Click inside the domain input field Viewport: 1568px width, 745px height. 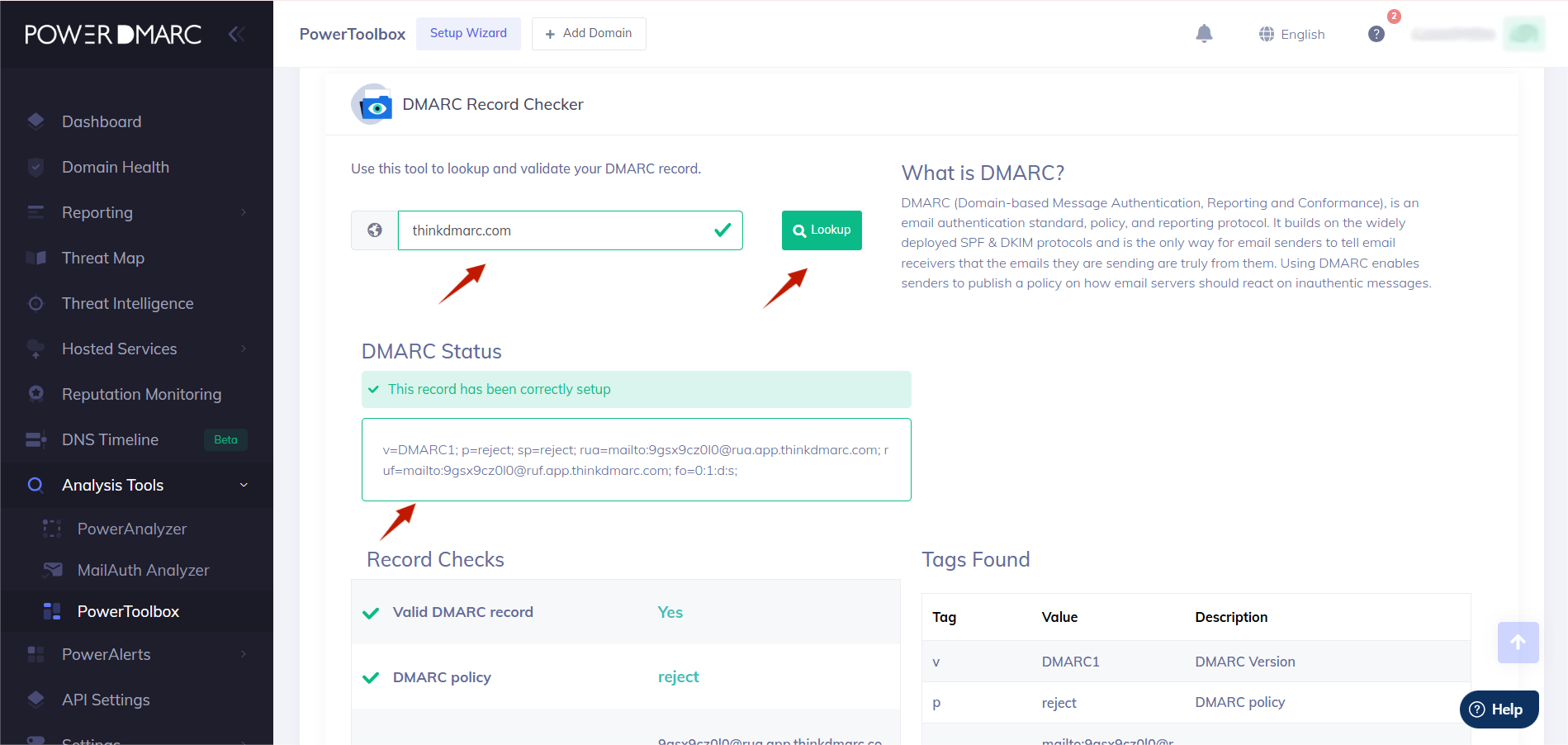[570, 230]
